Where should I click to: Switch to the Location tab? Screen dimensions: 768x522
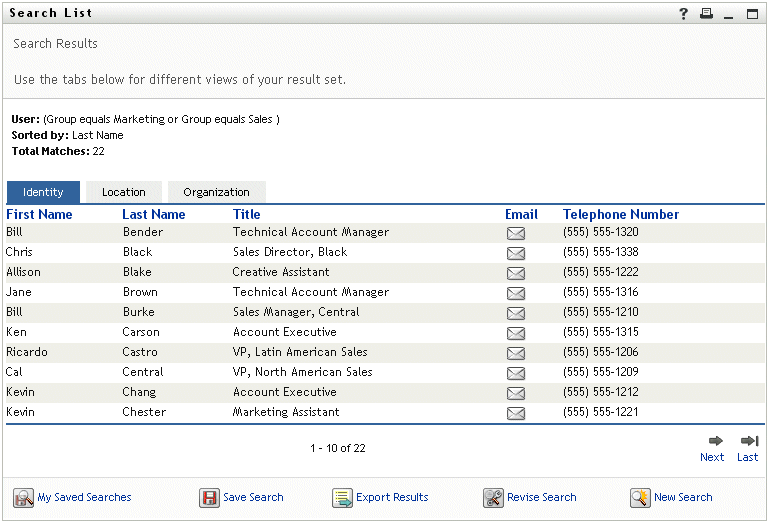click(x=123, y=192)
